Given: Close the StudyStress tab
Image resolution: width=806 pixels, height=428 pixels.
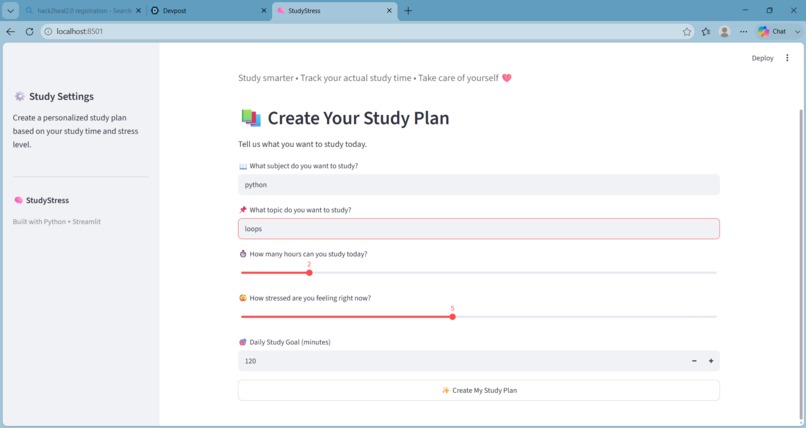Looking at the screenshot, I should point(389,11).
